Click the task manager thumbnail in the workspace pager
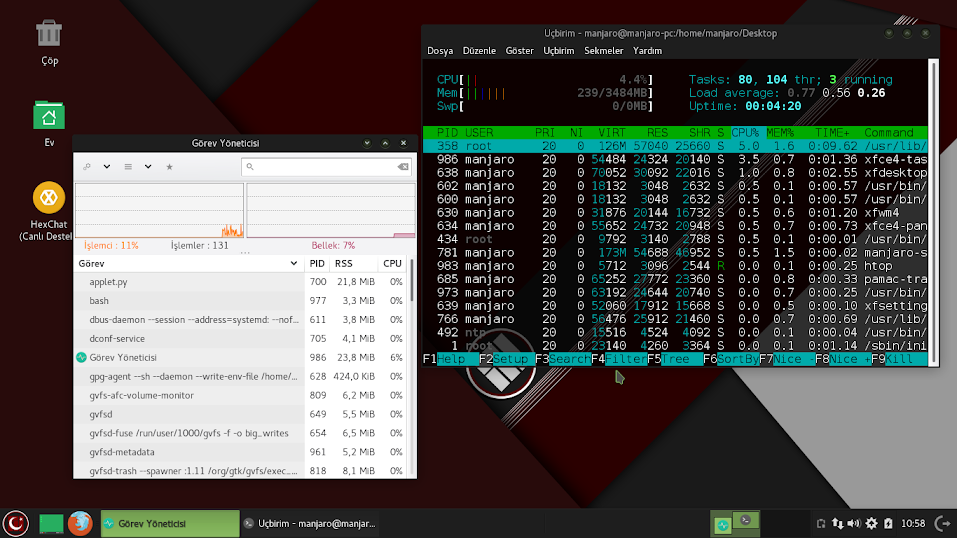The height and width of the screenshot is (538, 957). [723, 525]
